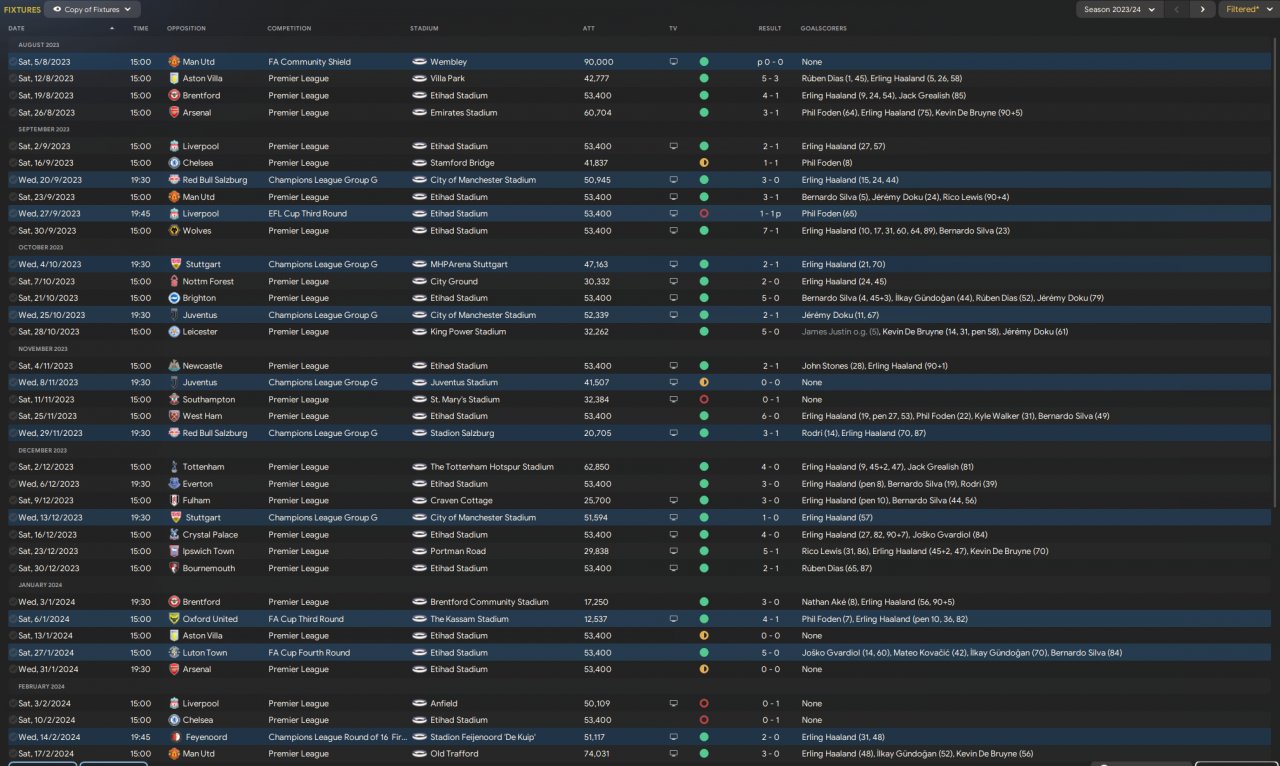This screenshot has width=1280, height=766.
Task: Click the Ipswich Town club badge
Action: (x=174, y=552)
